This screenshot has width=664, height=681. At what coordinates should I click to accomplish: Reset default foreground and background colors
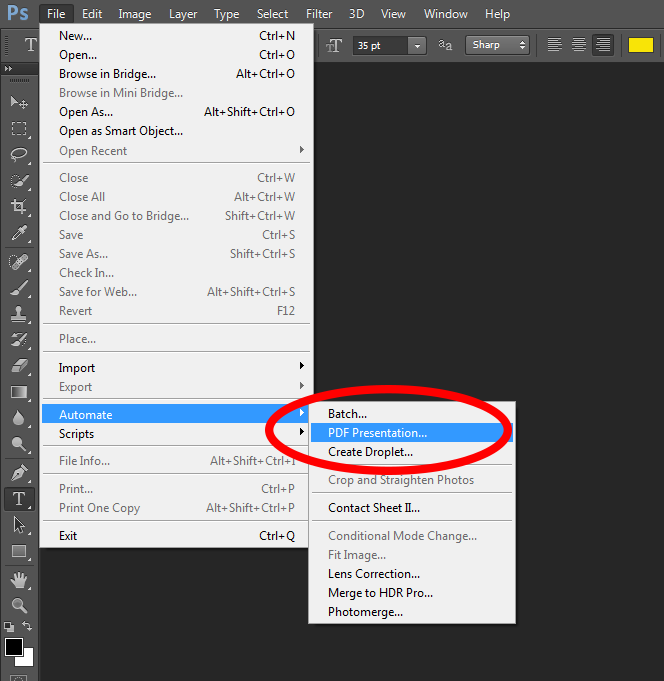(x=9, y=626)
